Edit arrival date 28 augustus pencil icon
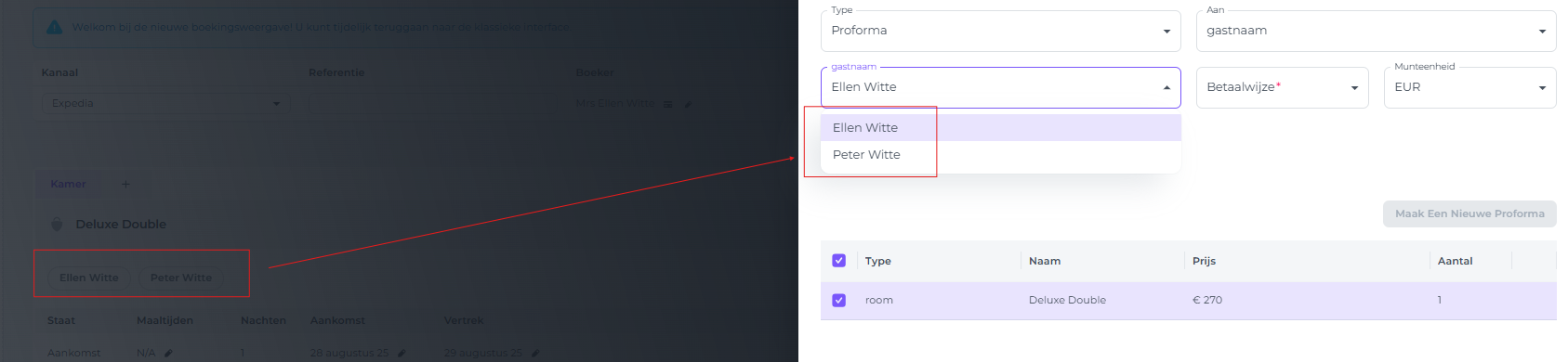Viewport: 1568px width, 362px height. point(402,353)
